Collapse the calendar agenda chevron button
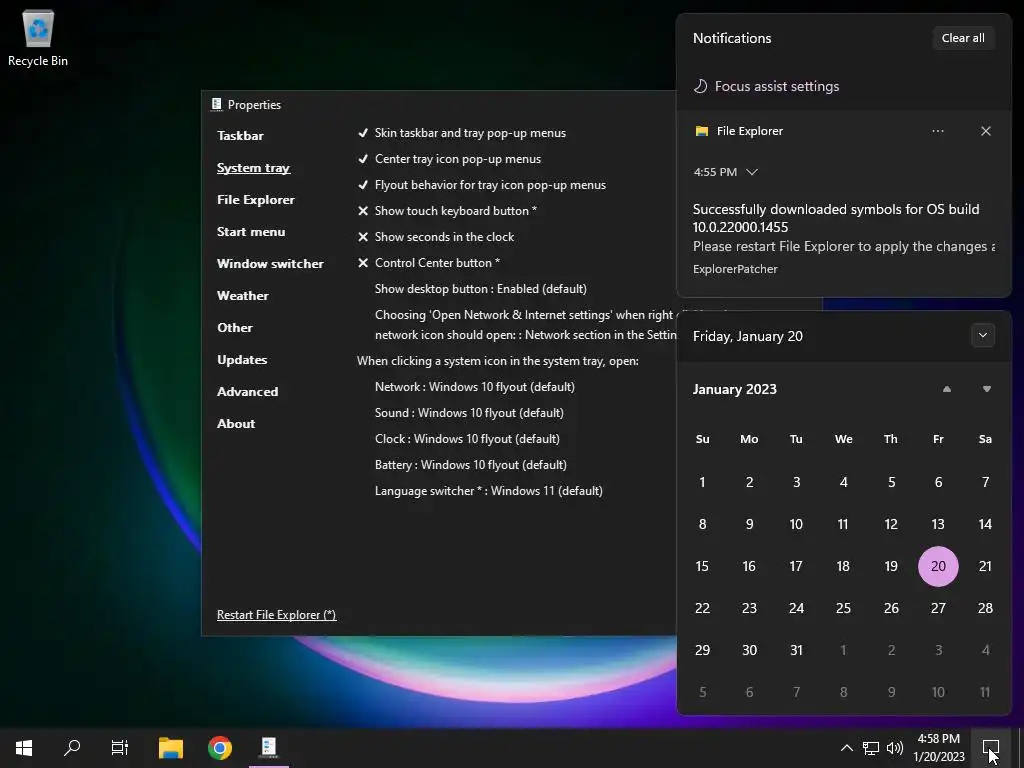1024x768 pixels. click(983, 336)
